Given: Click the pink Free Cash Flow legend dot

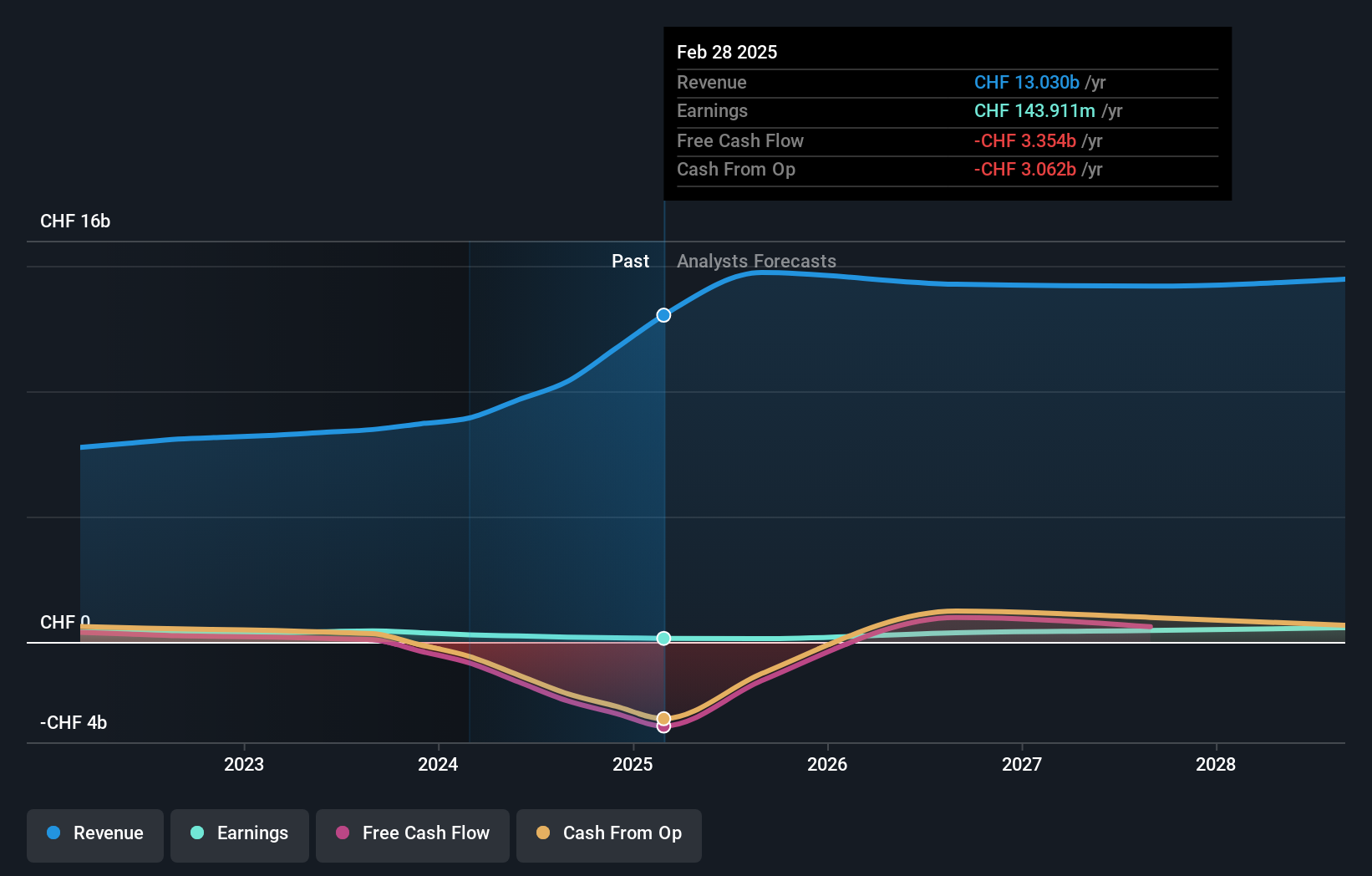Looking at the screenshot, I should [343, 833].
